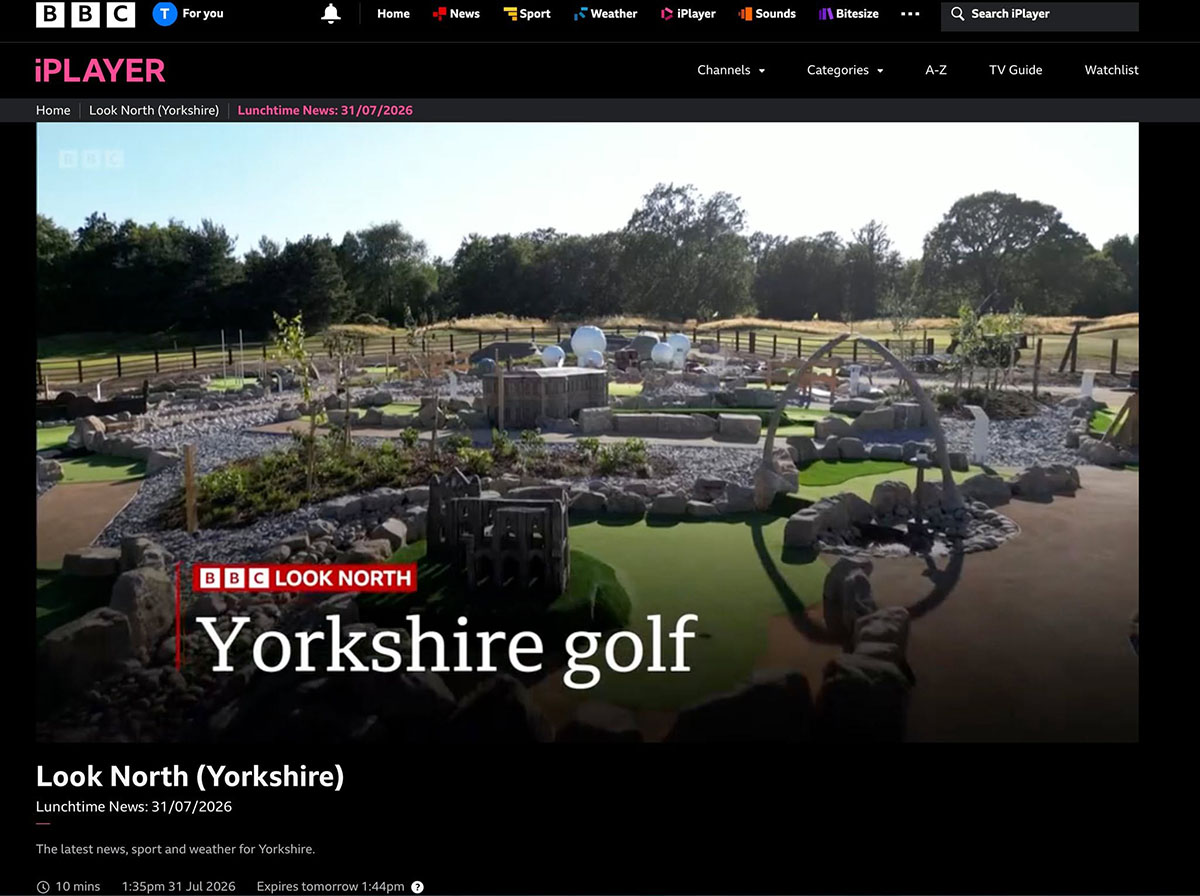
Task: Open the A-Z programme list
Action: pyautogui.click(x=936, y=70)
